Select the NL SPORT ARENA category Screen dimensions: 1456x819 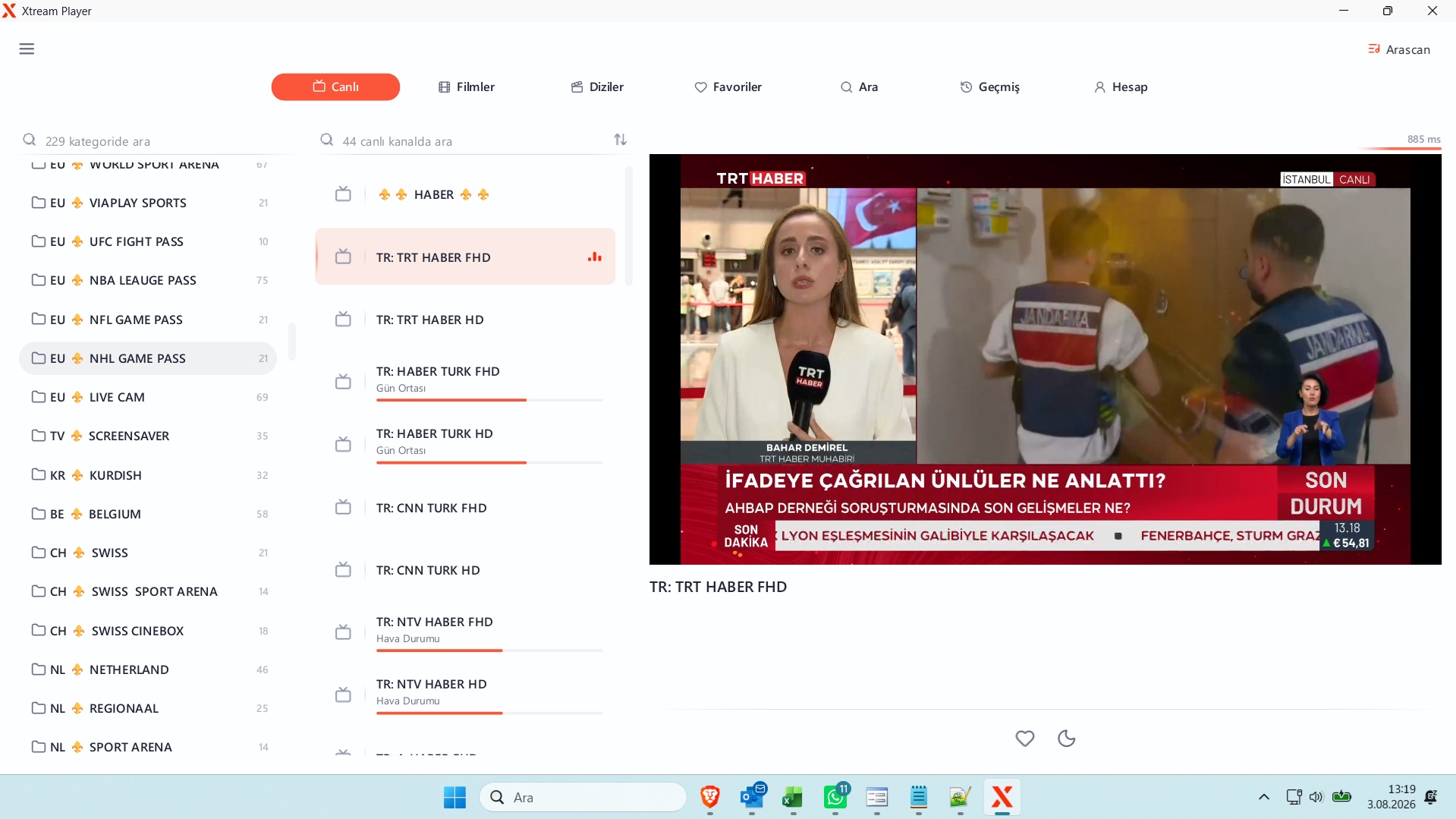[148, 747]
